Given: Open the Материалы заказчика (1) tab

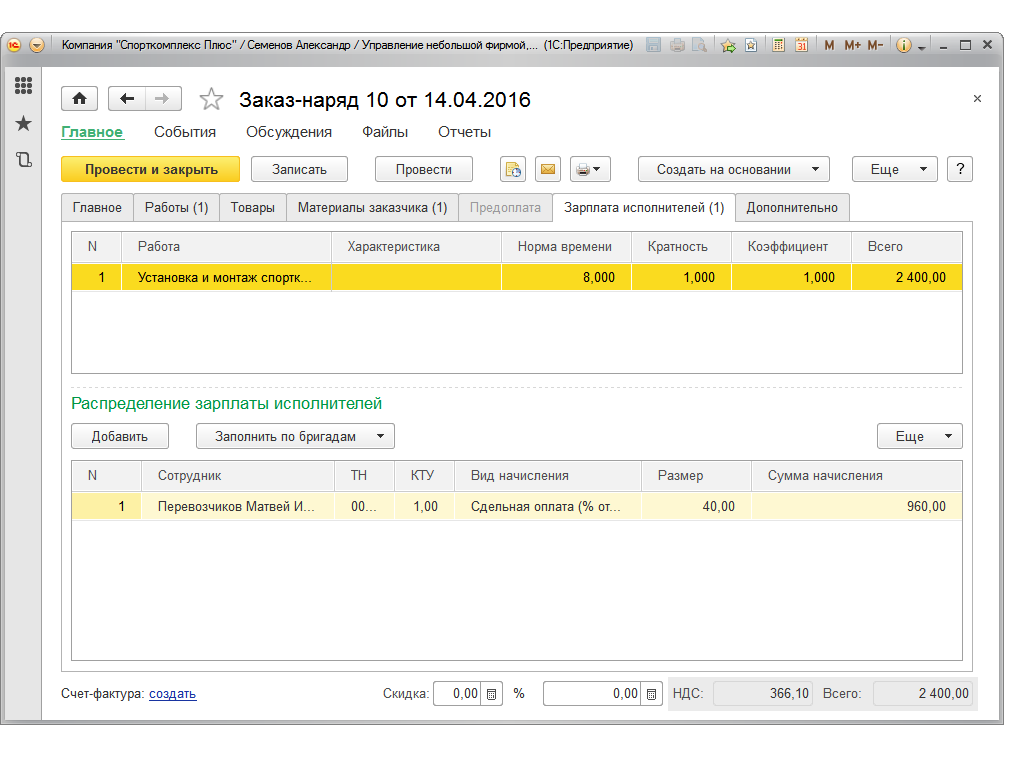Looking at the screenshot, I should pyautogui.click(x=372, y=207).
